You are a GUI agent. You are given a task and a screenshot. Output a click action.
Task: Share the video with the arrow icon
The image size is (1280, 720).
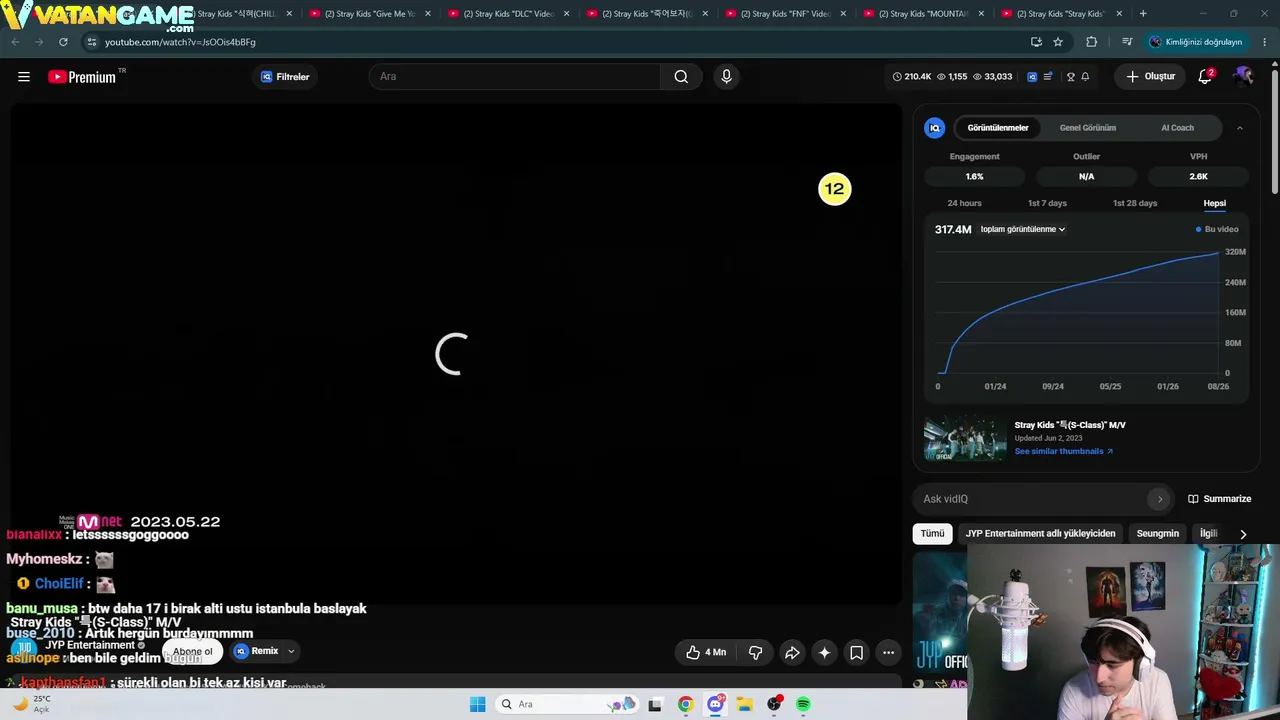[792, 652]
